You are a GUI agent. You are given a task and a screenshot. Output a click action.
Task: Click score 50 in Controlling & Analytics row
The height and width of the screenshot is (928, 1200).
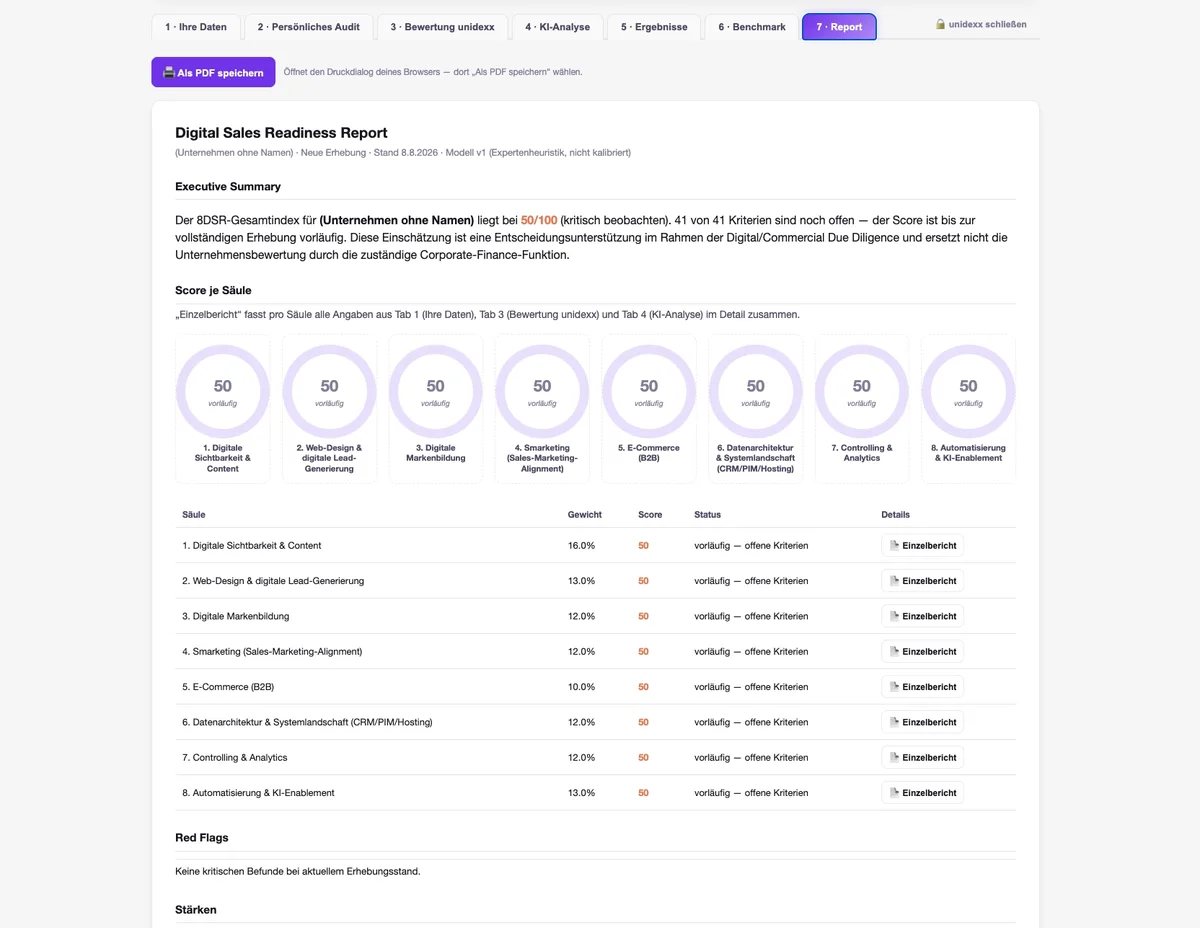click(x=643, y=757)
